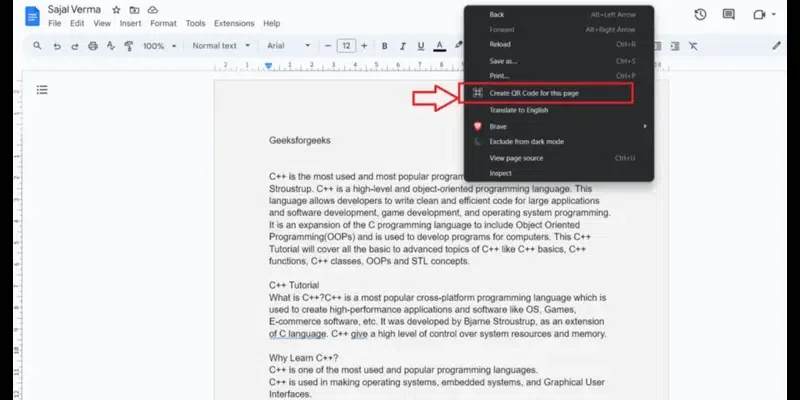Open the zoom 100% dropdown
The height and width of the screenshot is (400, 800).
point(159,46)
